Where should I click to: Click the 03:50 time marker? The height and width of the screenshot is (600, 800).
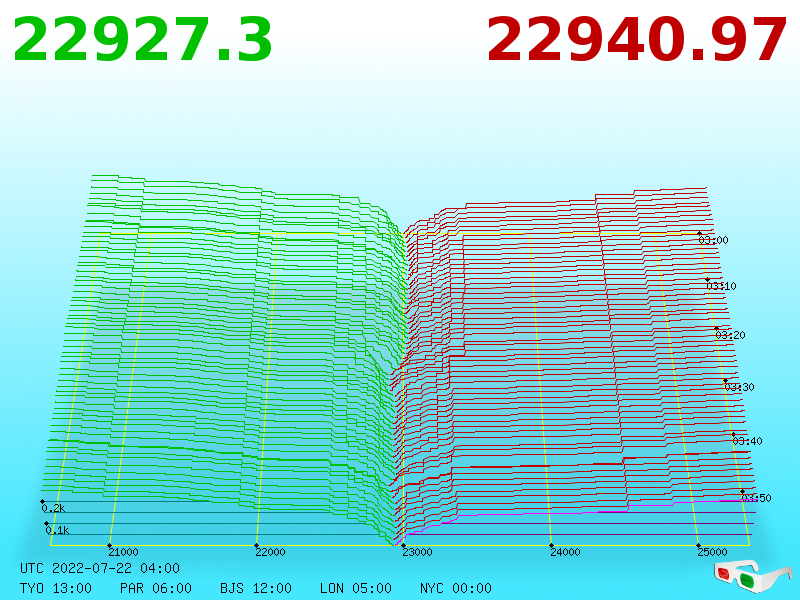point(756,498)
